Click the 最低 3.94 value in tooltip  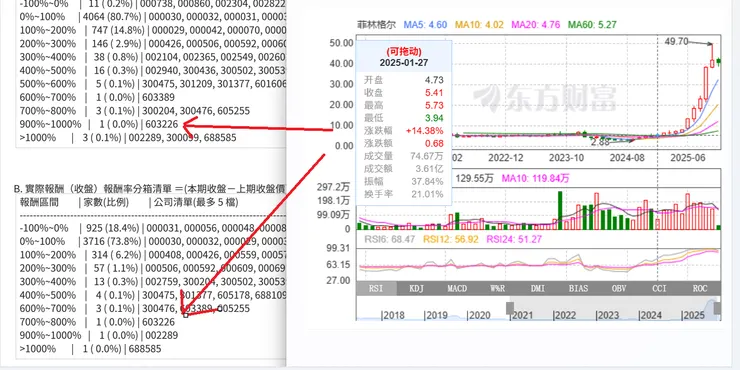click(x=434, y=118)
